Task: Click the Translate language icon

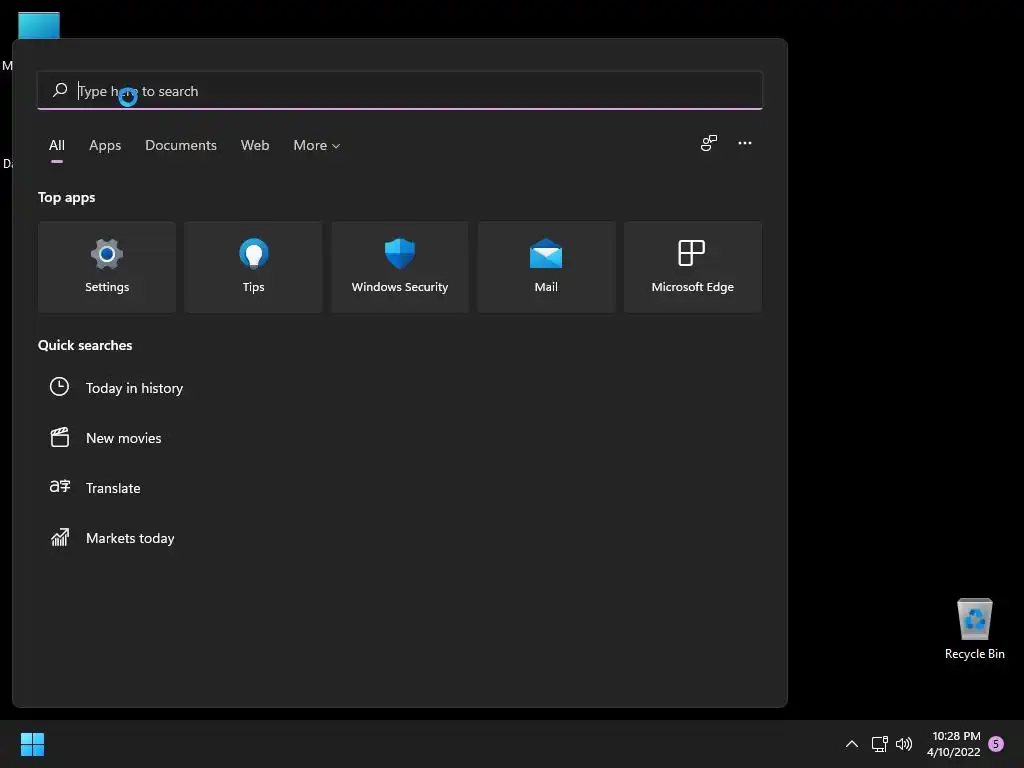Action: [59, 487]
